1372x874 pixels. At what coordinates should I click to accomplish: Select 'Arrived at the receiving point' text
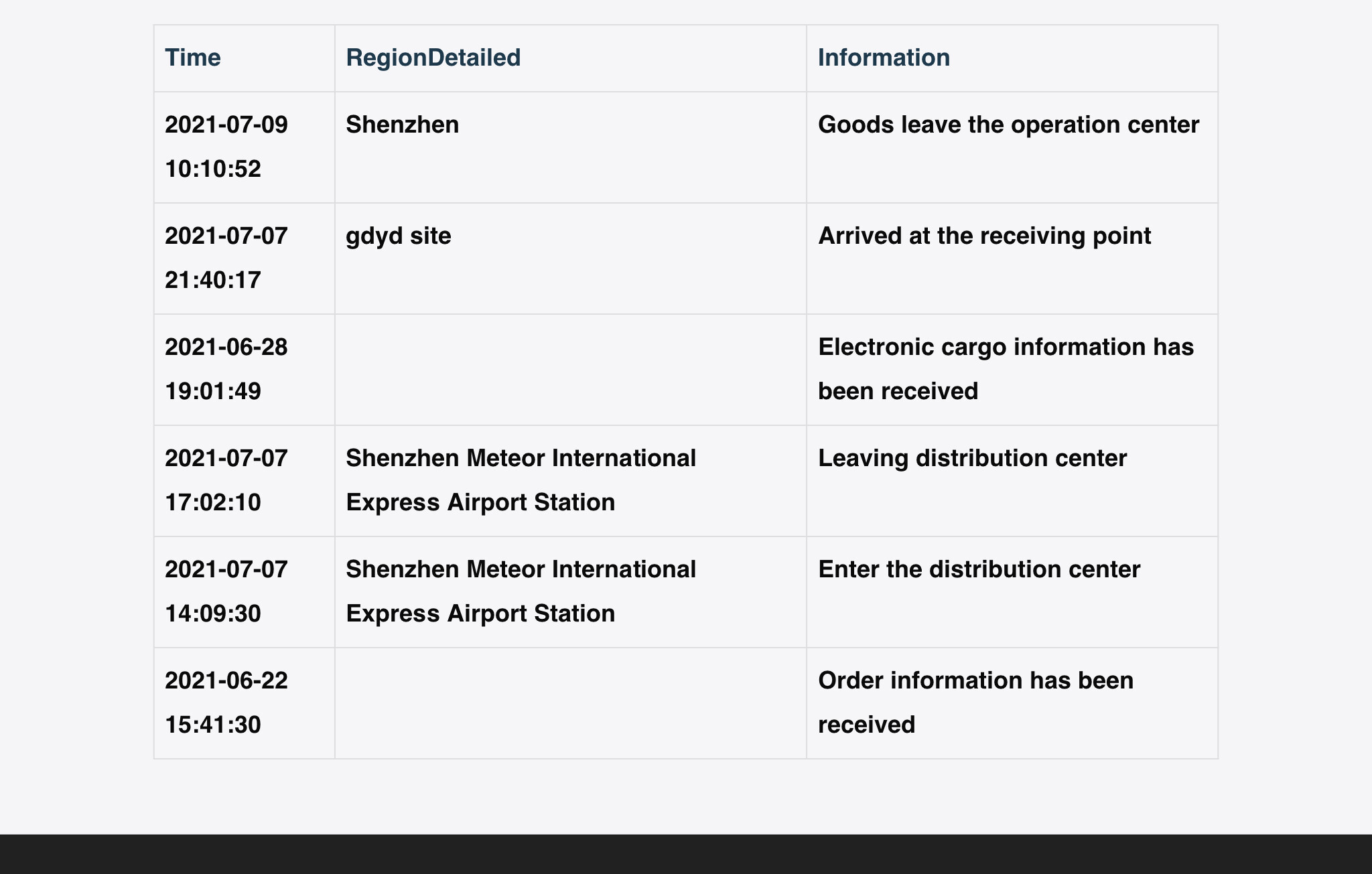(984, 236)
